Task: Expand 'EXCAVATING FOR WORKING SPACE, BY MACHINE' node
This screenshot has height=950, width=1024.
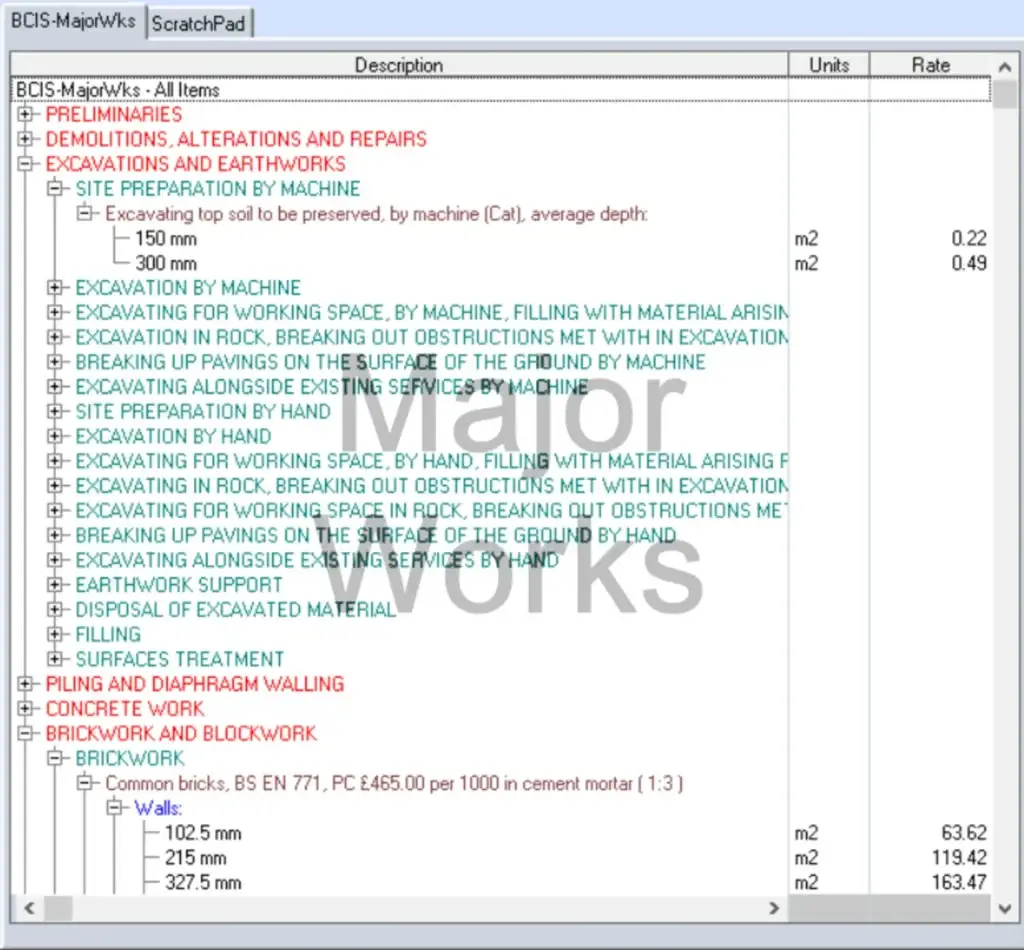Action: [x=56, y=312]
